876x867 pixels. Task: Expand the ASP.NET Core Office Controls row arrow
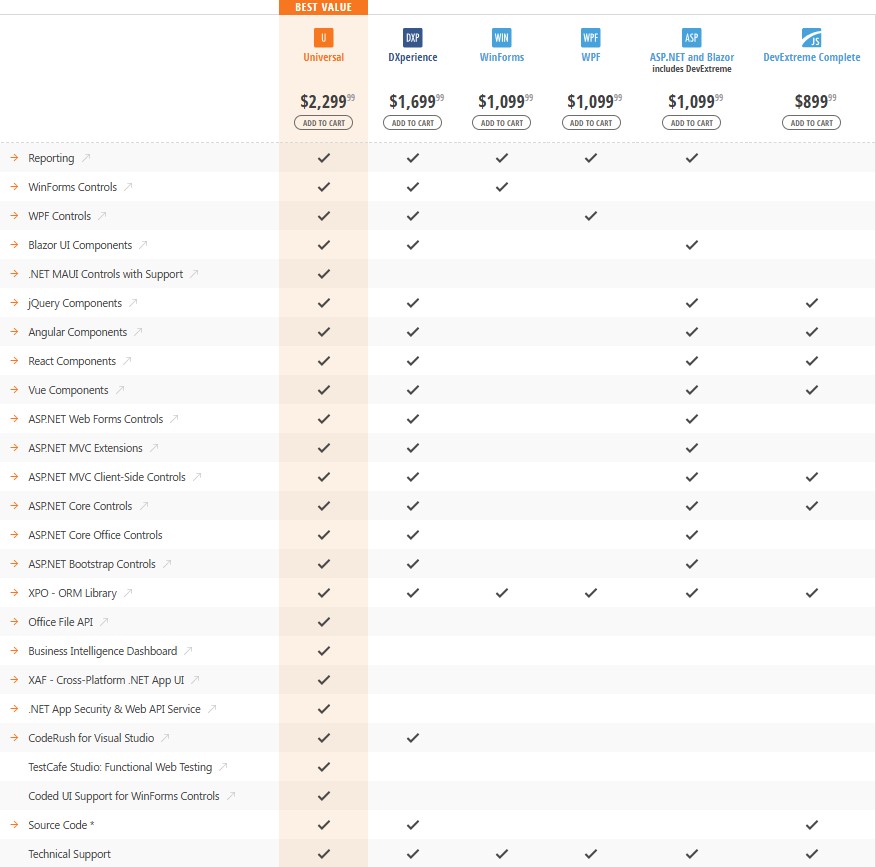pyautogui.click(x=15, y=535)
